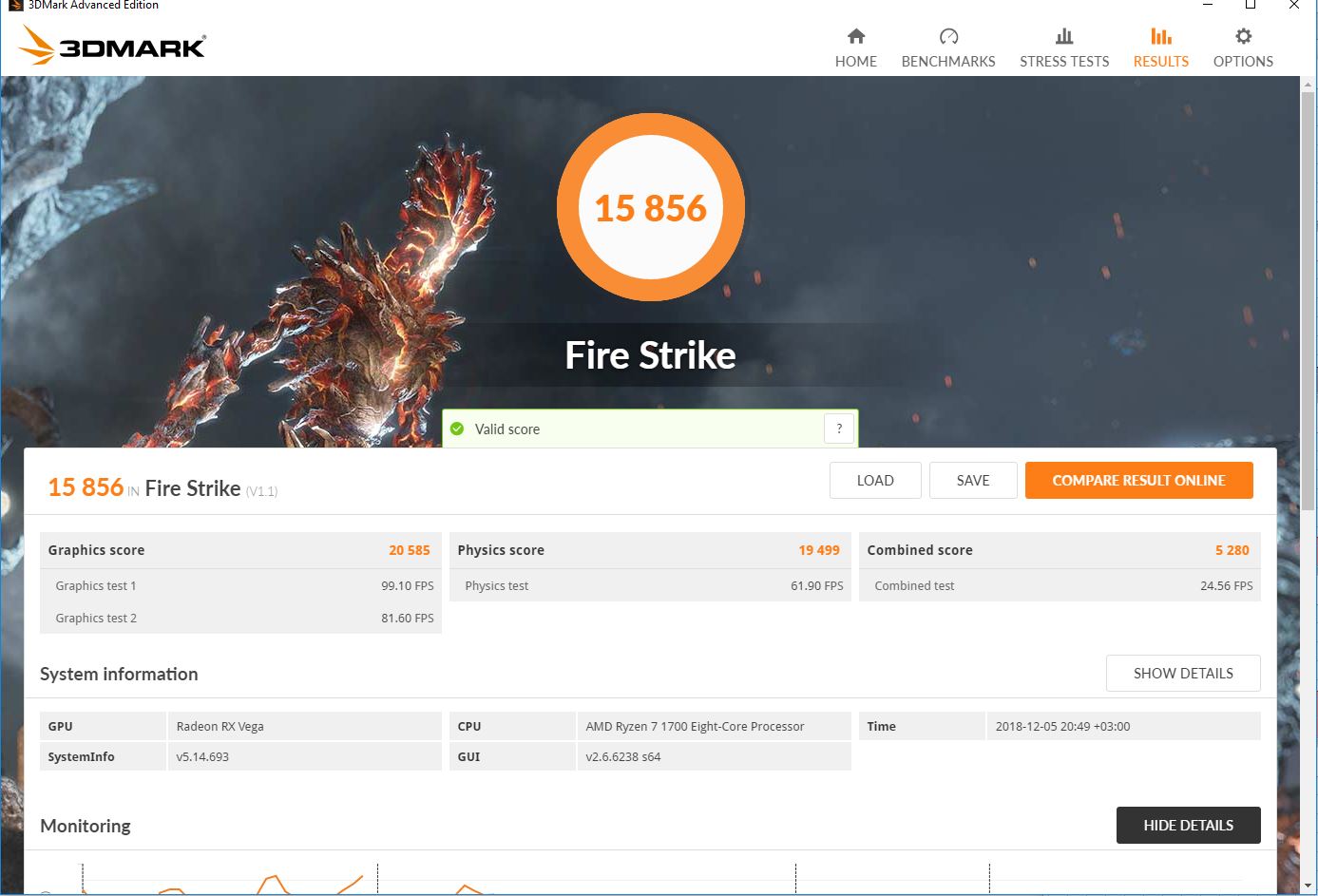
Task: Click COMPARE RESULT ONLINE button
Action: (x=1139, y=480)
